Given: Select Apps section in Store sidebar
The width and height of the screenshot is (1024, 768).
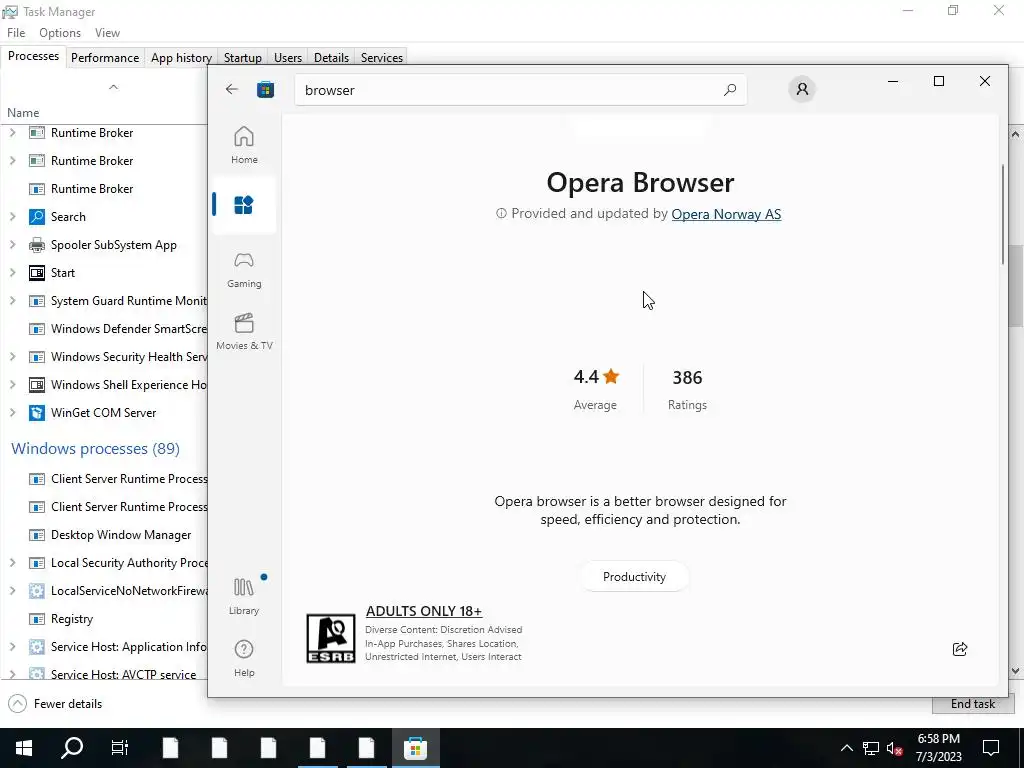Looking at the screenshot, I should 244,205.
